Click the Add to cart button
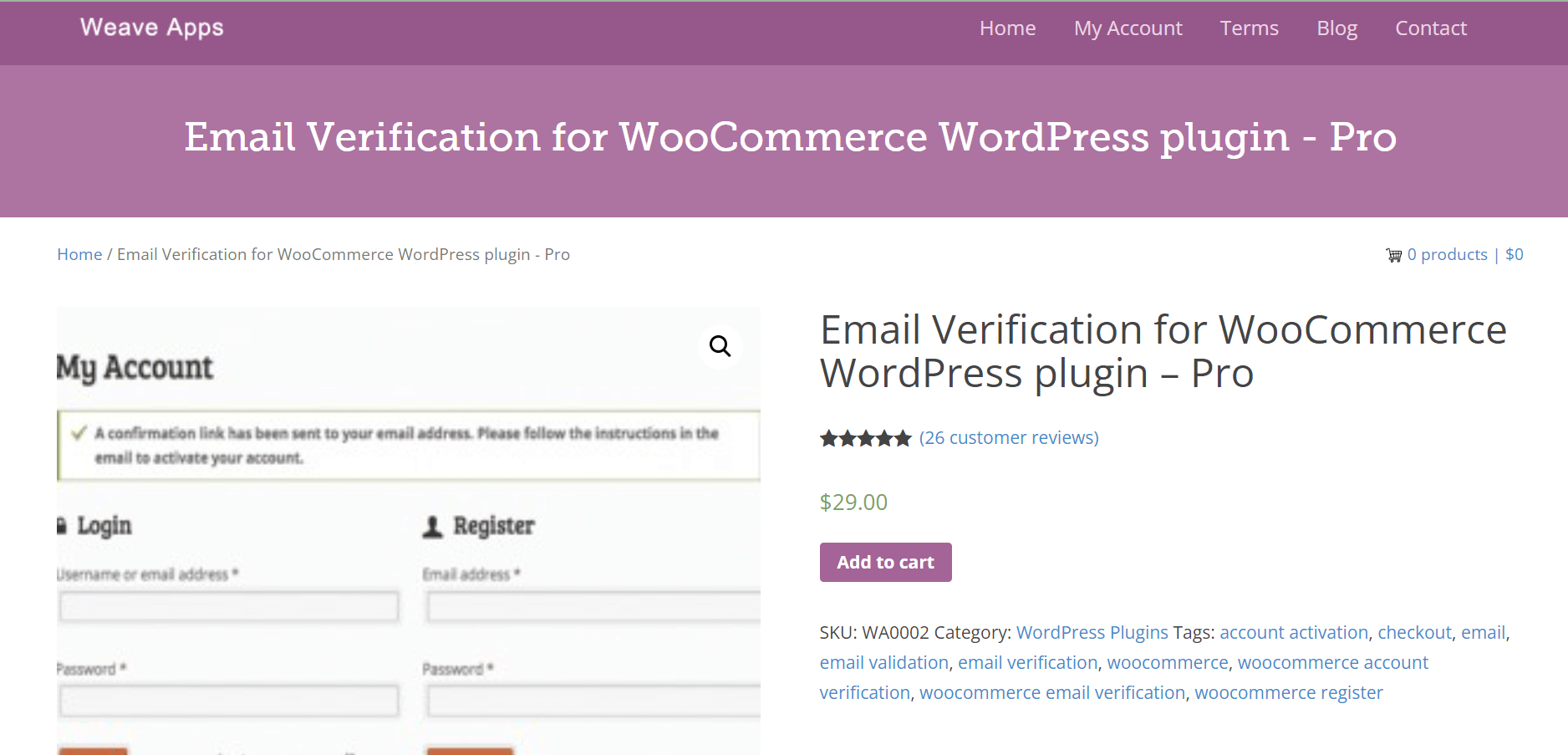The image size is (1568, 755). coord(885,562)
